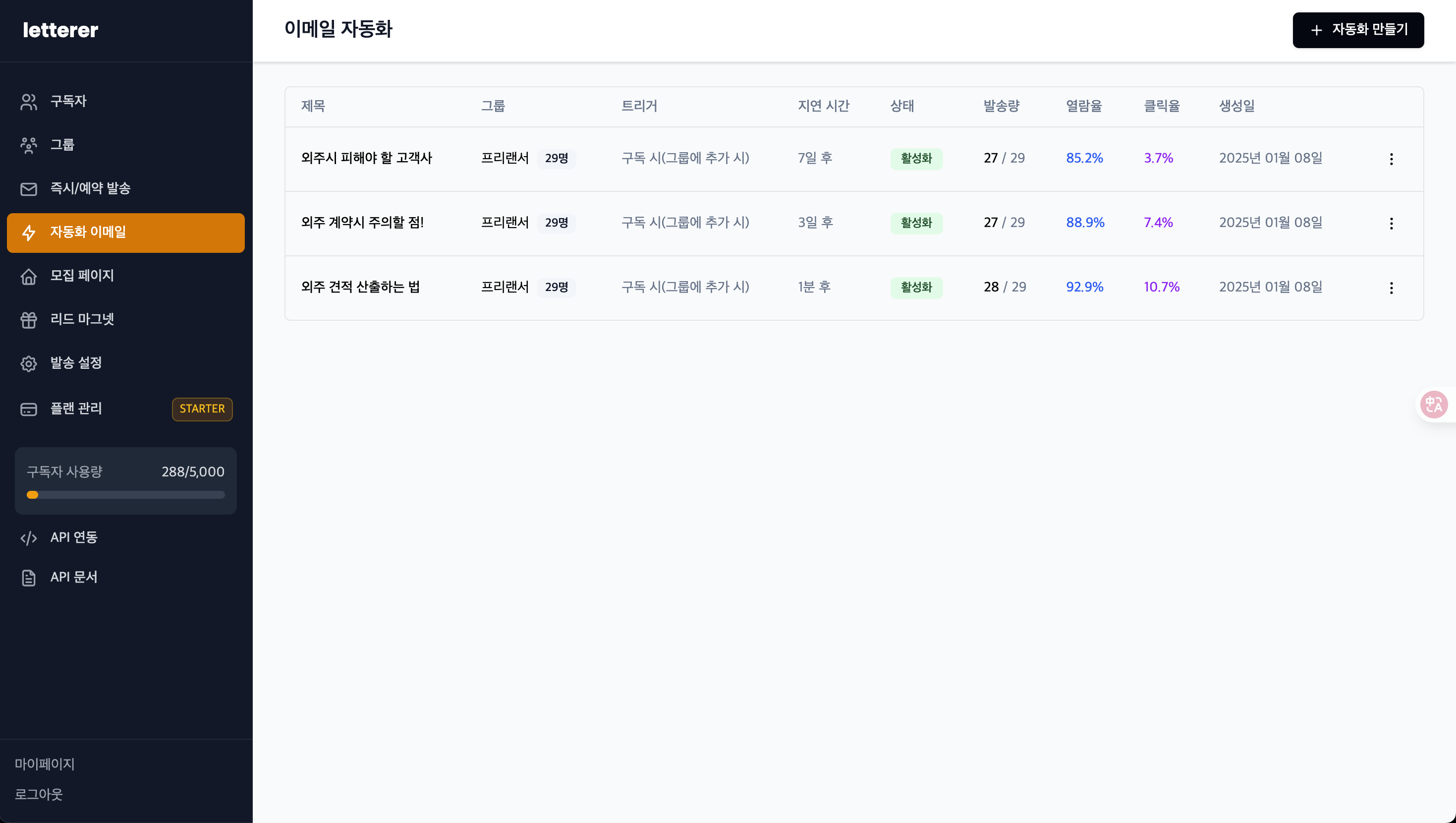The width and height of the screenshot is (1456, 823).
Task: Open more options for 외주 견적 산출하는 법 row
Action: coord(1391,288)
